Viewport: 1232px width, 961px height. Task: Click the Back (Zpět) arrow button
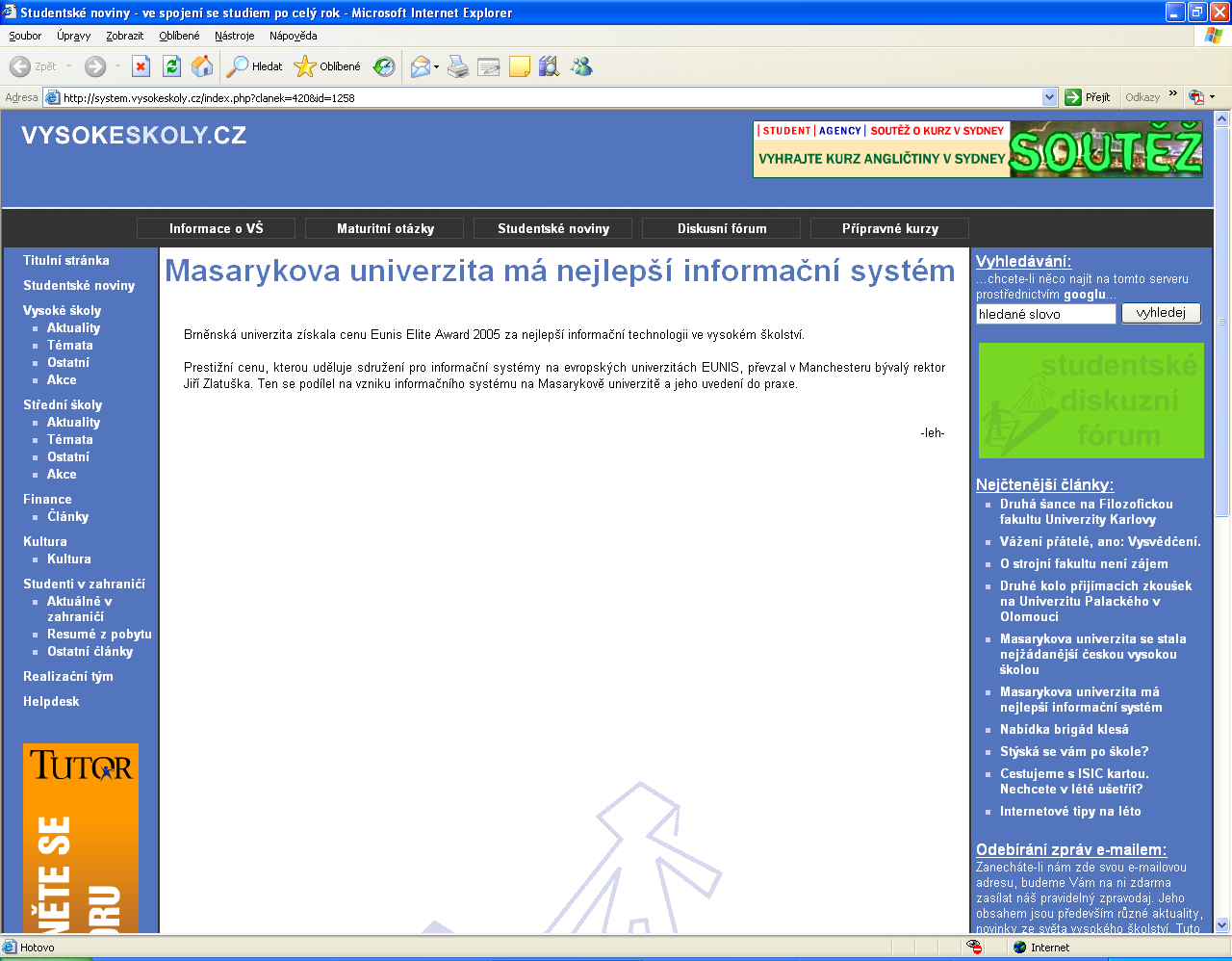pos(33,66)
